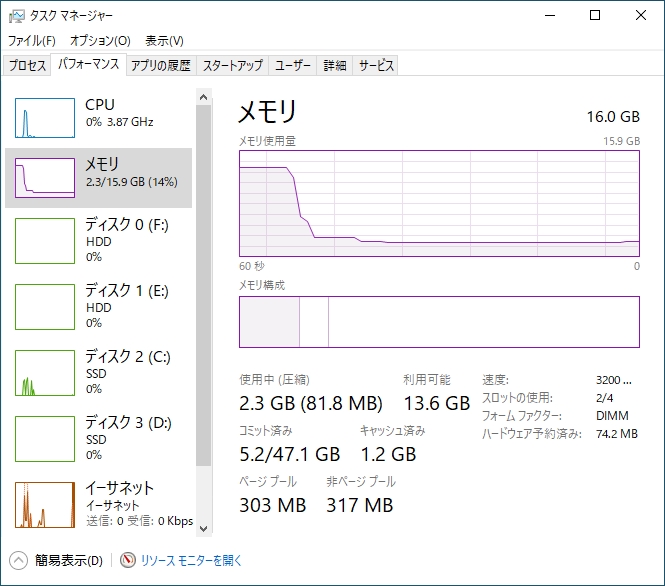This screenshot has height=586, width=665.
Task: Click the 簡易表示(D) button label
Action: [x=68, y=561]
